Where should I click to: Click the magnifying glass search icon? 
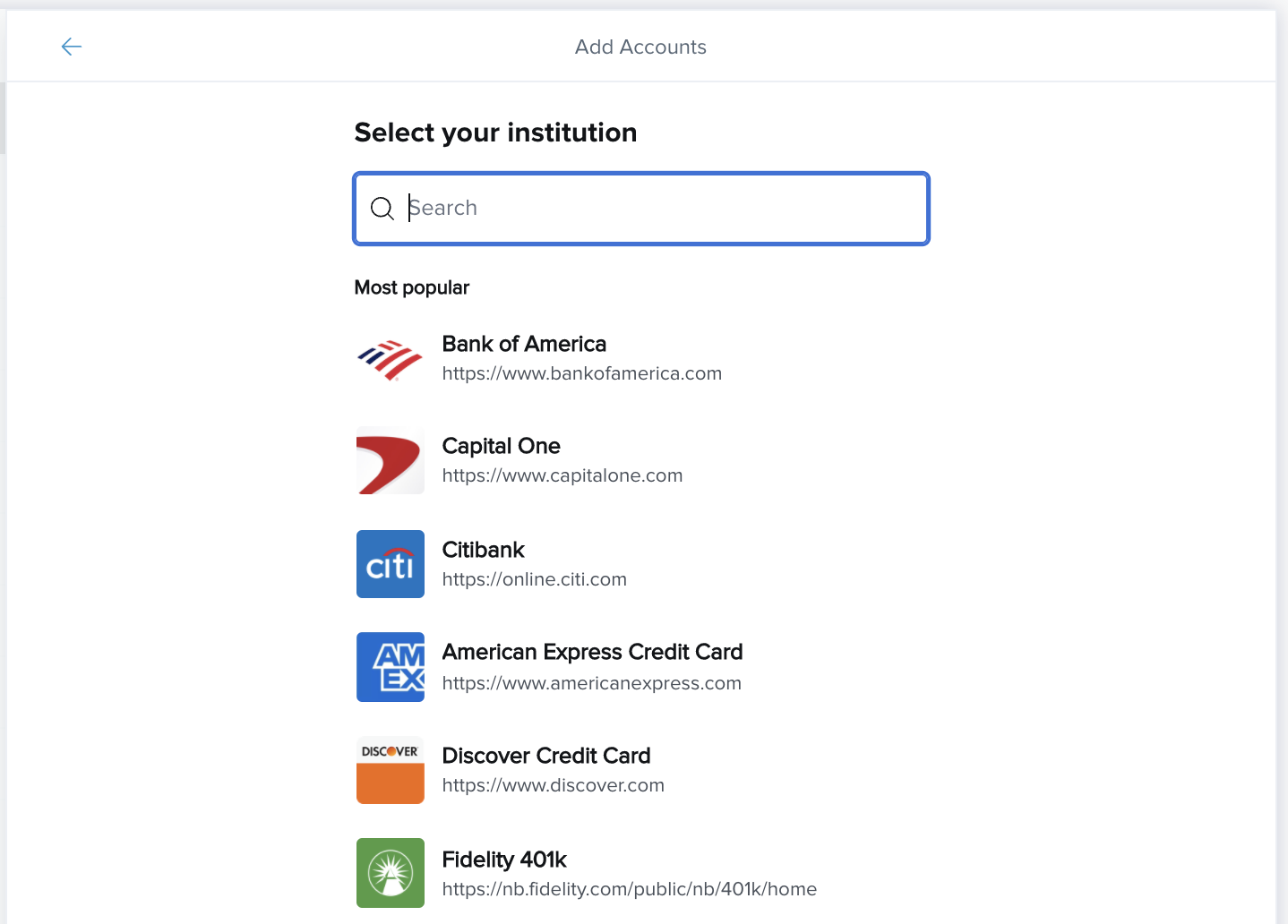[382, 209]
